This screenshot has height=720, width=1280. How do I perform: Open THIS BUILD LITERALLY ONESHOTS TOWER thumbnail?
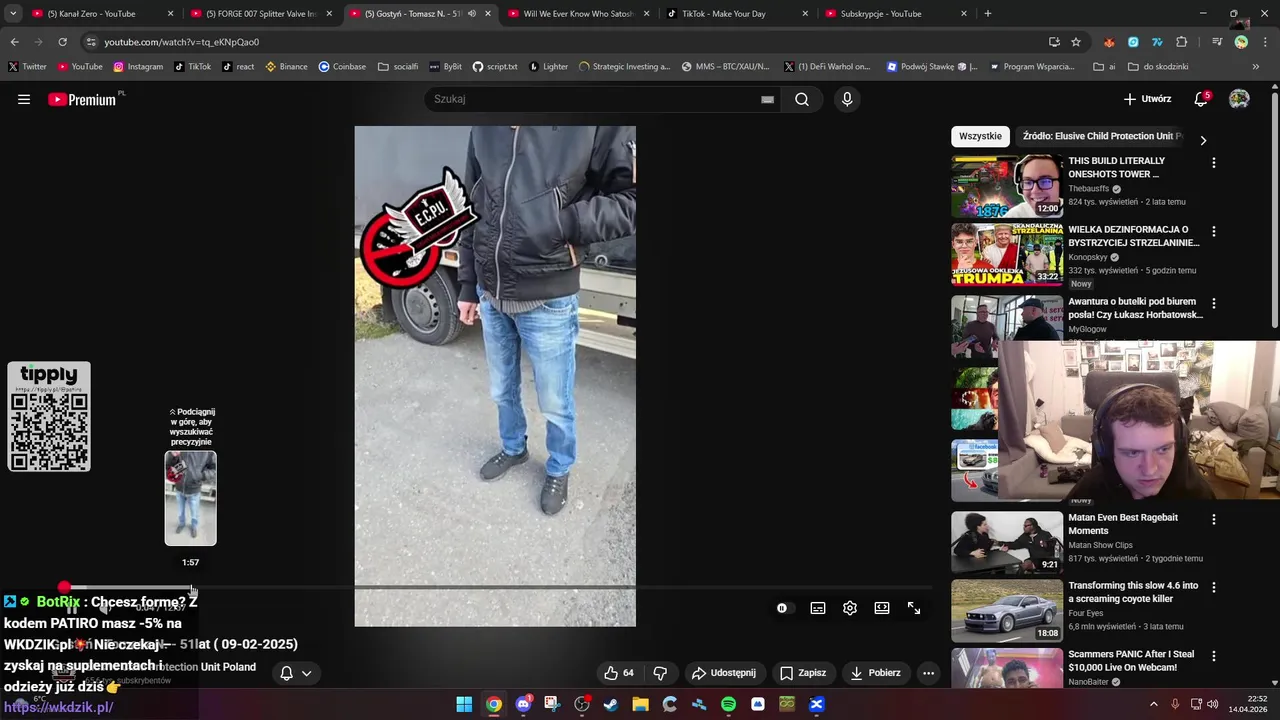1007,186
